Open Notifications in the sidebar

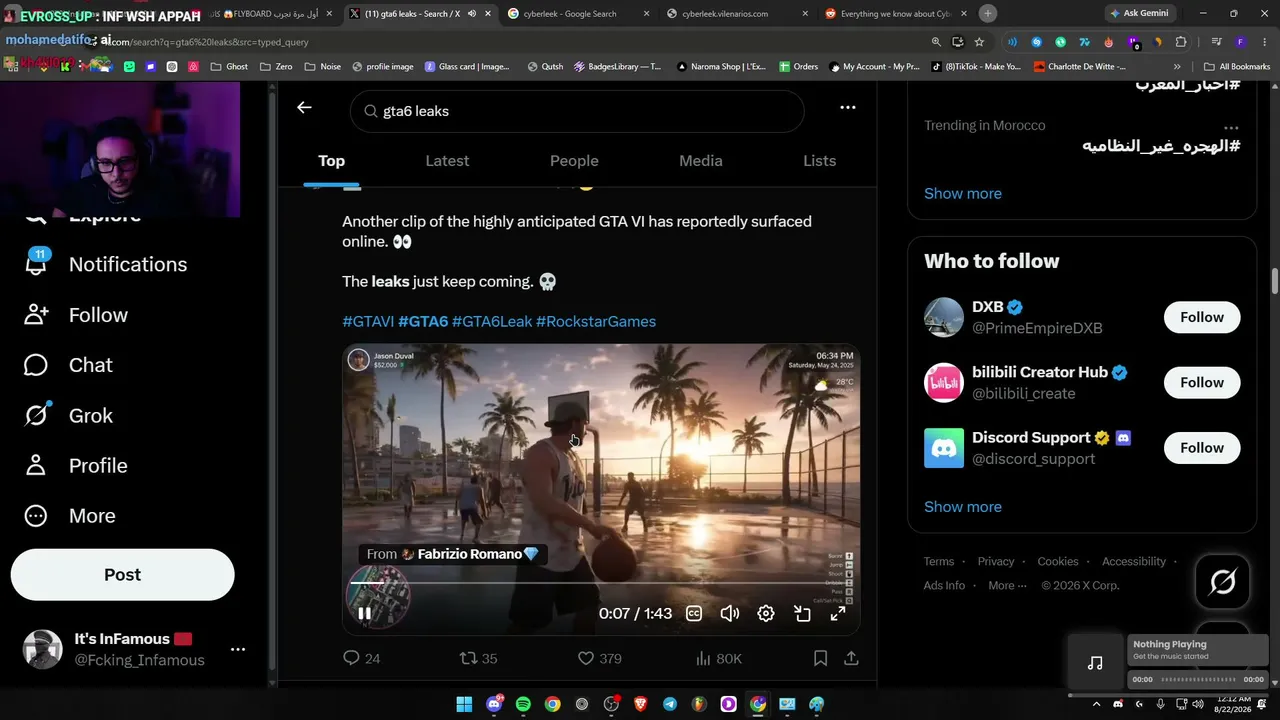point(106,264)
